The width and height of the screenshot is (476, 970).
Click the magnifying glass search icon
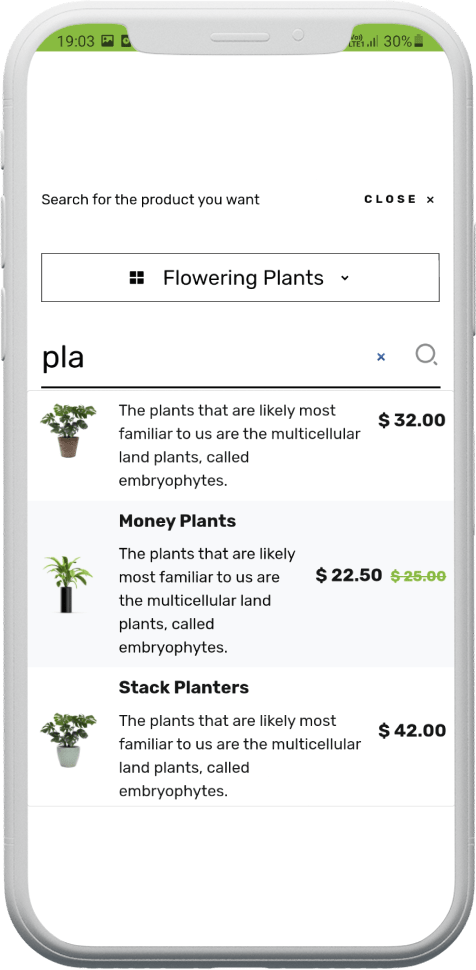(x=426, y=356)
